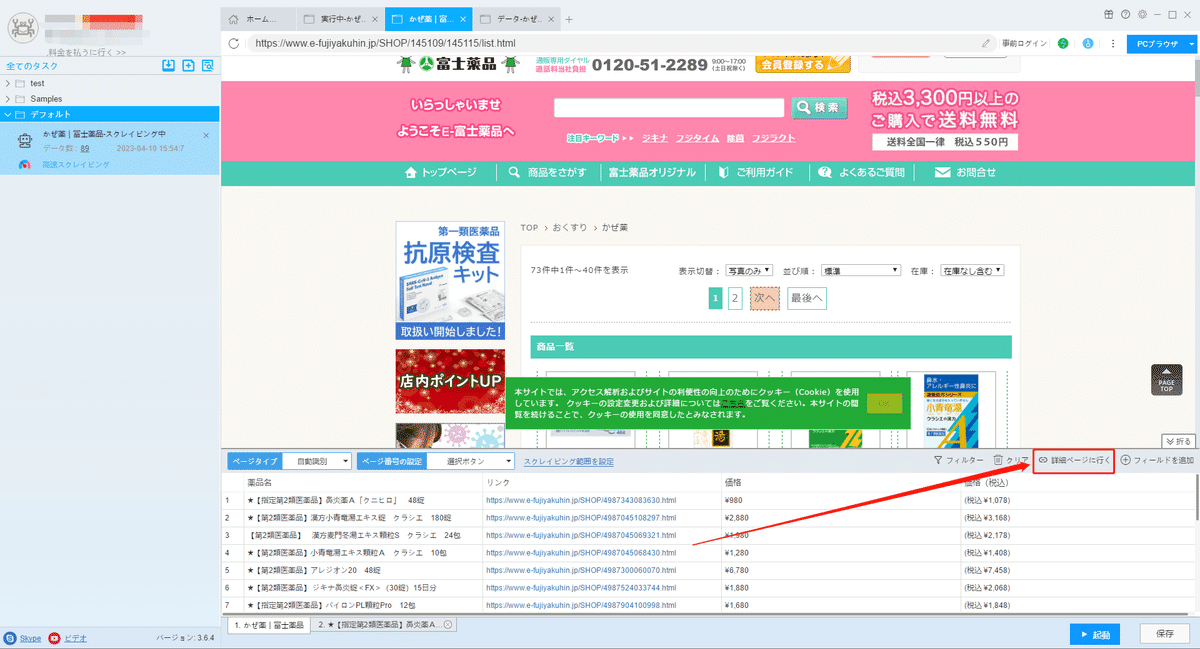Click the ビデオ video icon at bottom left

pyautogui.click(x=54, y=637)
